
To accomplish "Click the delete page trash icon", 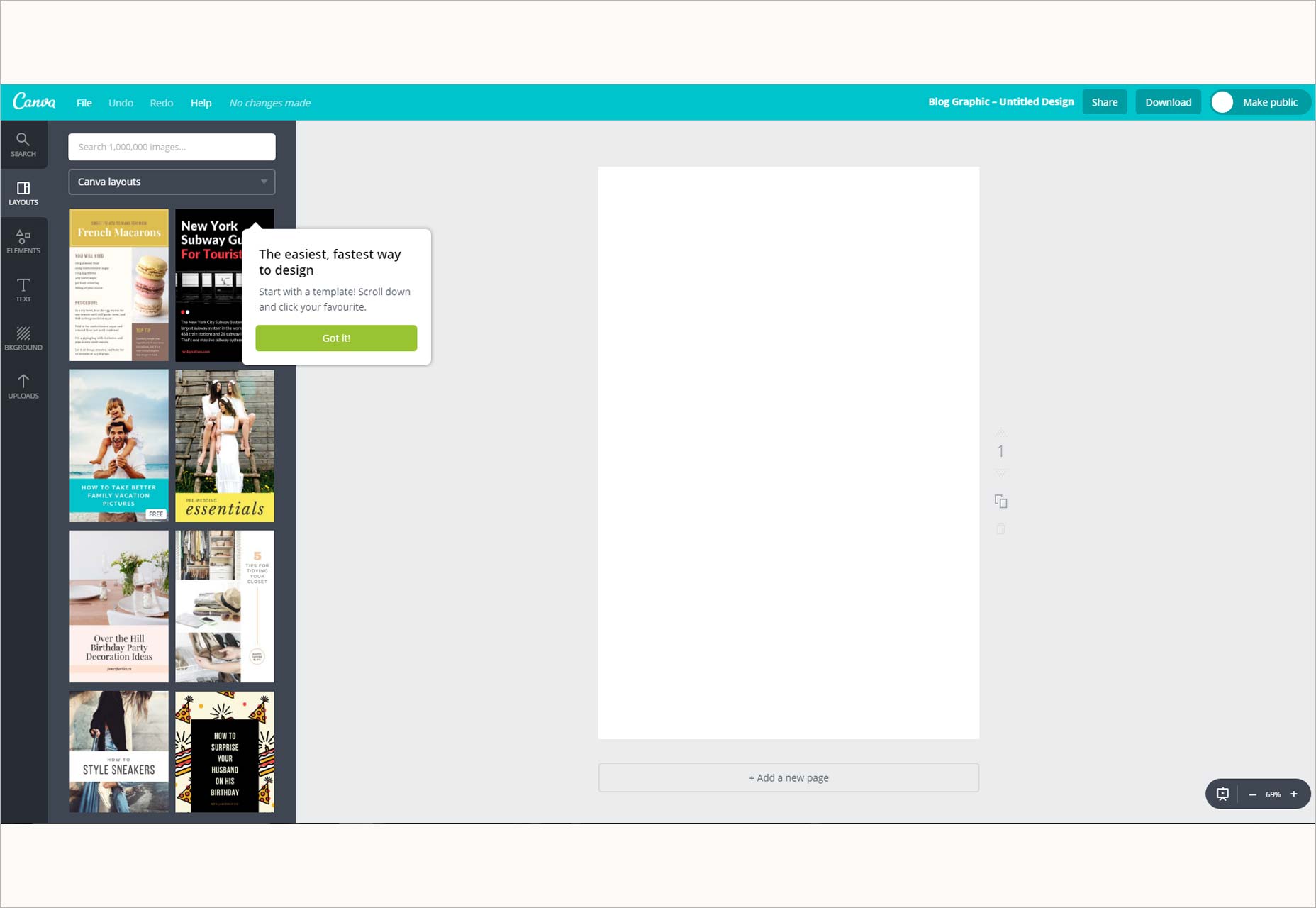I will pyautogui.click(x=1000, y=528).
